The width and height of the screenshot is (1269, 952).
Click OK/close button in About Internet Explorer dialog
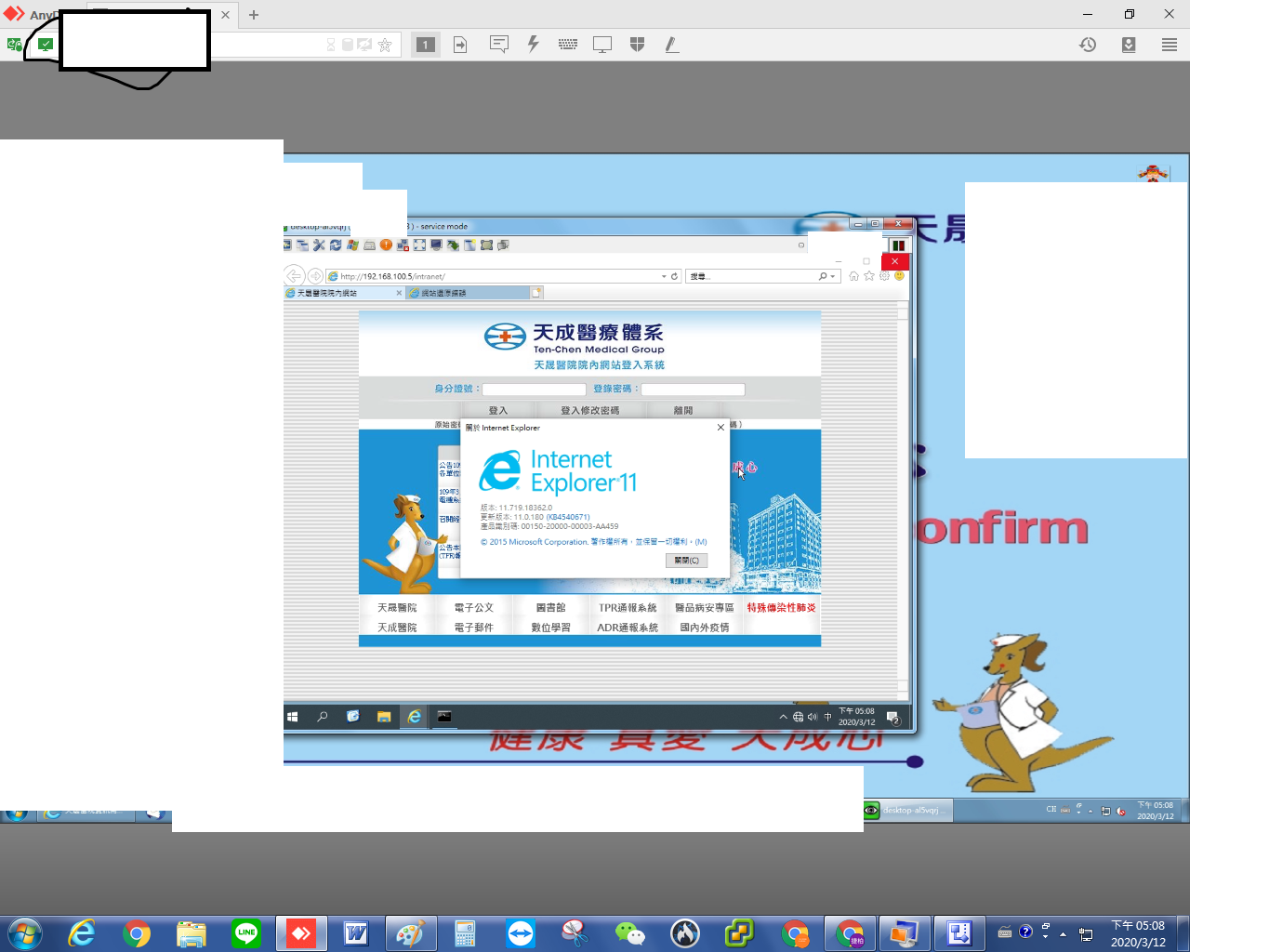coord(687,561)
